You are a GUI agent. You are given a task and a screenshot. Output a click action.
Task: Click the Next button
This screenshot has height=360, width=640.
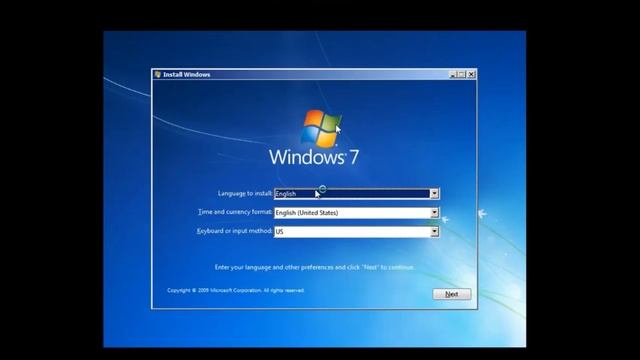tap(452, 294)
